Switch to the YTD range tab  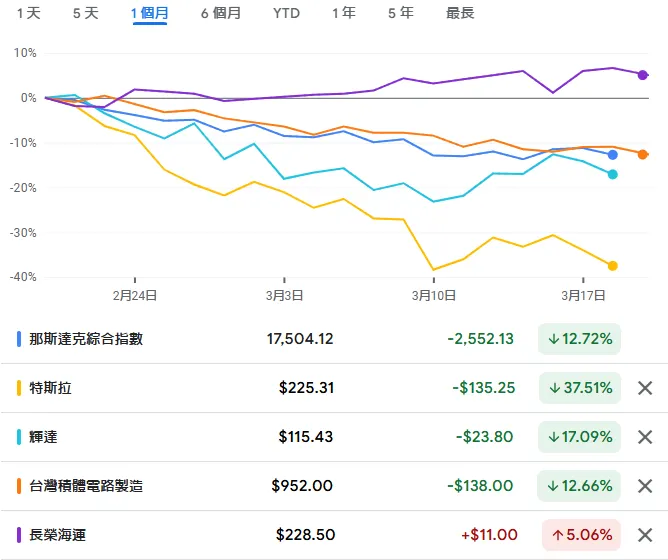tap(286, 13)
